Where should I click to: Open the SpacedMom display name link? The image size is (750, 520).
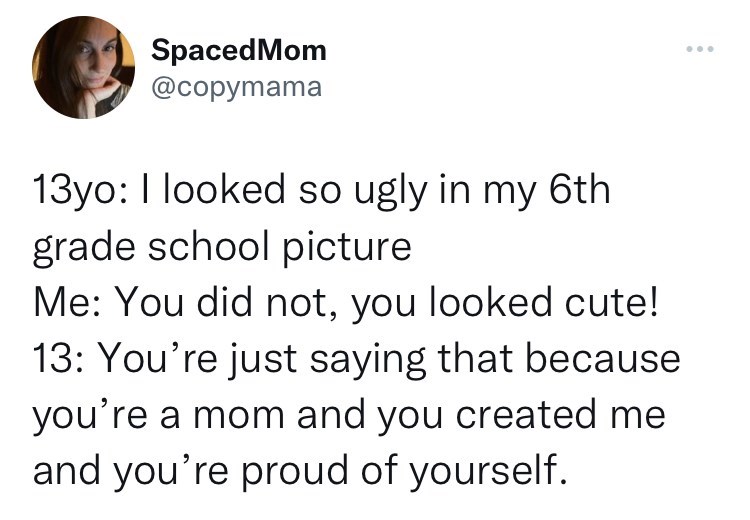[239, 49]
